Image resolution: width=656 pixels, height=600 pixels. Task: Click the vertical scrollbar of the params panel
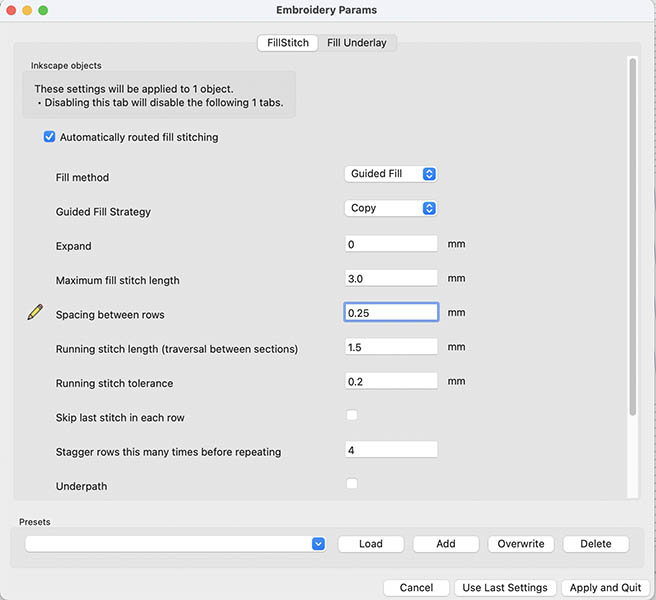coord(632,240)
